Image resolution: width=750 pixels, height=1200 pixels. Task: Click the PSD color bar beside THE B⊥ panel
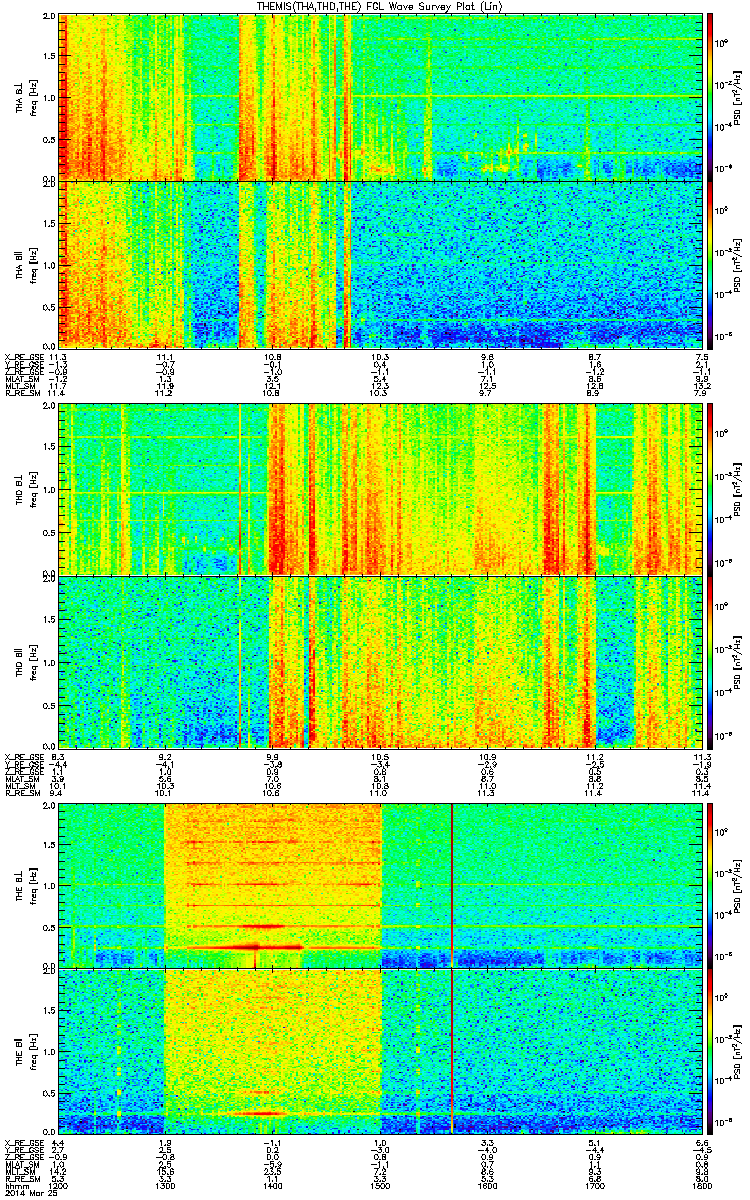[710, 885]
